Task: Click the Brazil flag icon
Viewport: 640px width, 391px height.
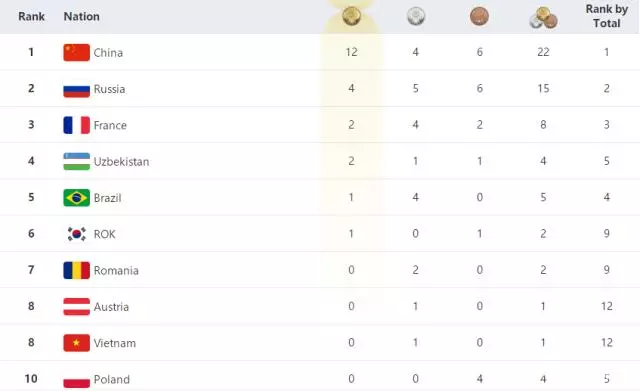Action: [76, 198]
